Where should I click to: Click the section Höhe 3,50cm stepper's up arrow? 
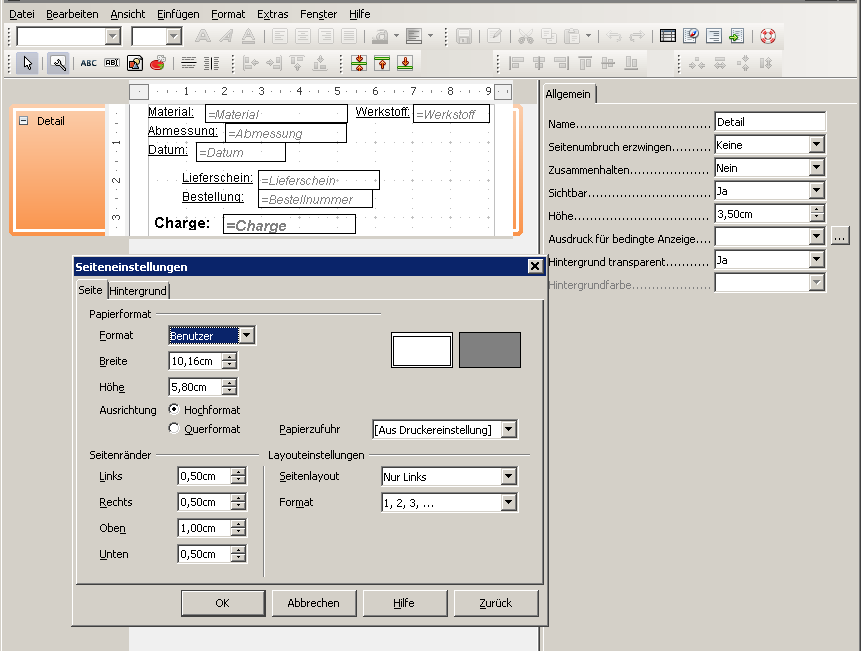tap(817, 210)
